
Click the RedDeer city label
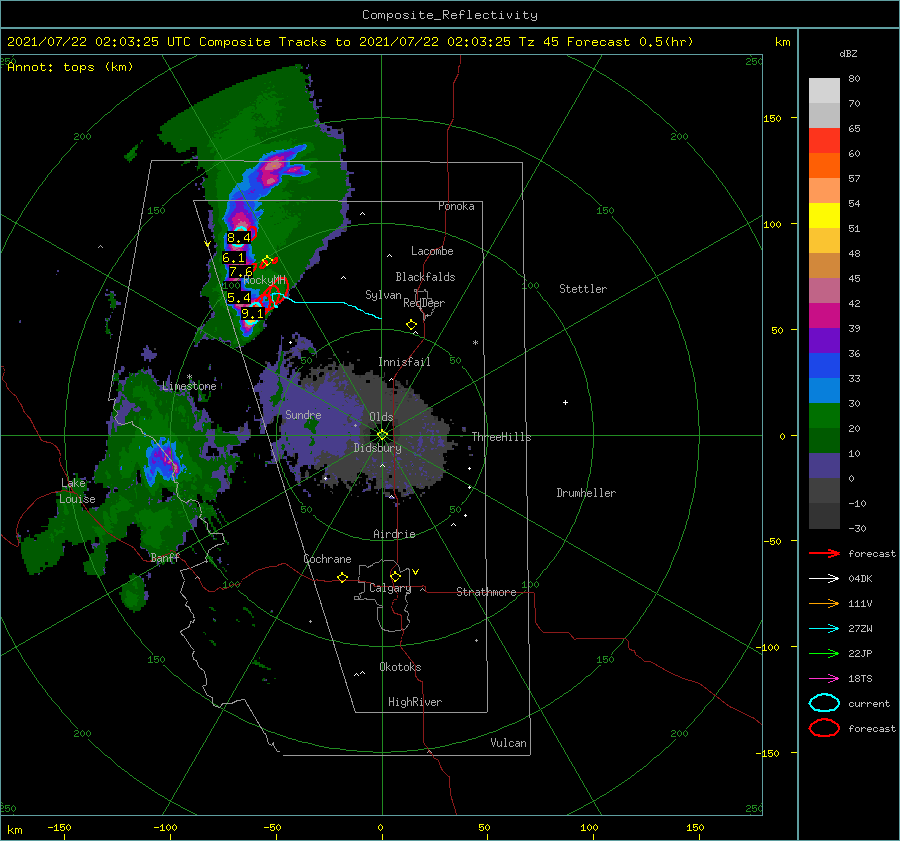pyautogui.click(x=424, y=303)
